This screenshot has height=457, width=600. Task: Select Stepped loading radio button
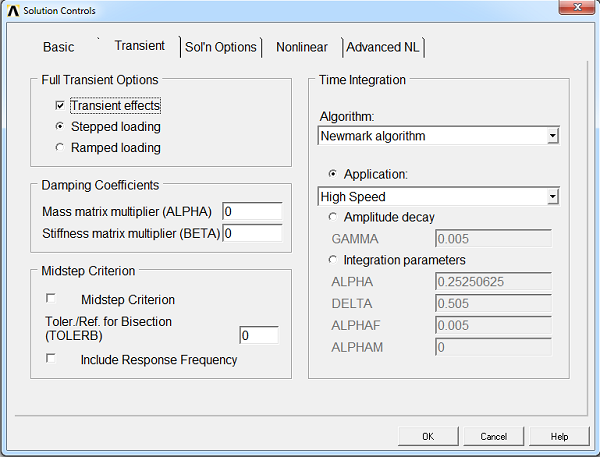pyautogui.click(x=60, y=127)
